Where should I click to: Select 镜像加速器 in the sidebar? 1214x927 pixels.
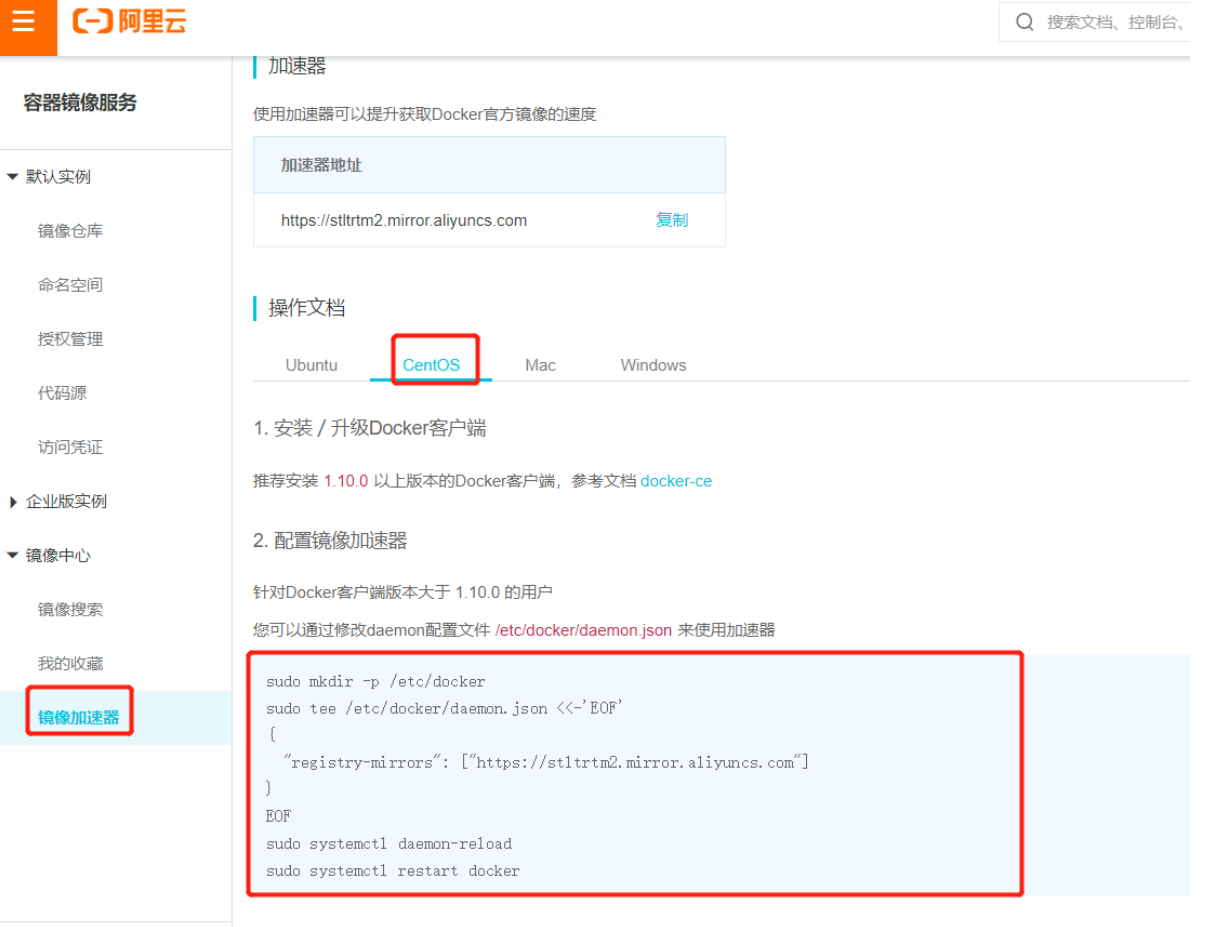pos(79,717)
